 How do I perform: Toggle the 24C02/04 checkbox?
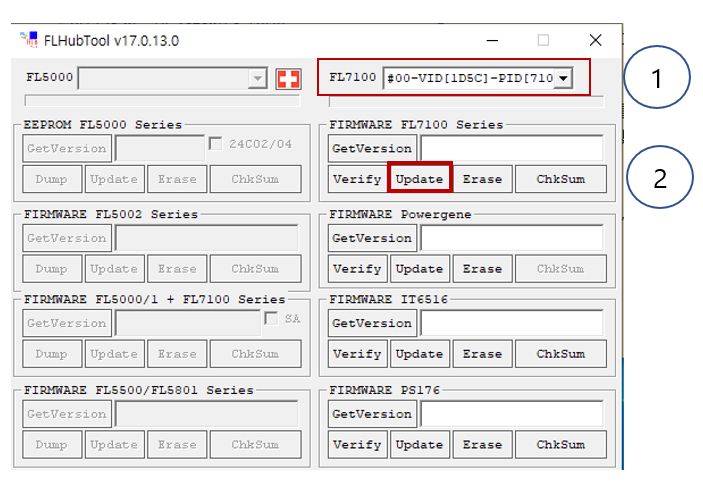(x=216, y=144)
